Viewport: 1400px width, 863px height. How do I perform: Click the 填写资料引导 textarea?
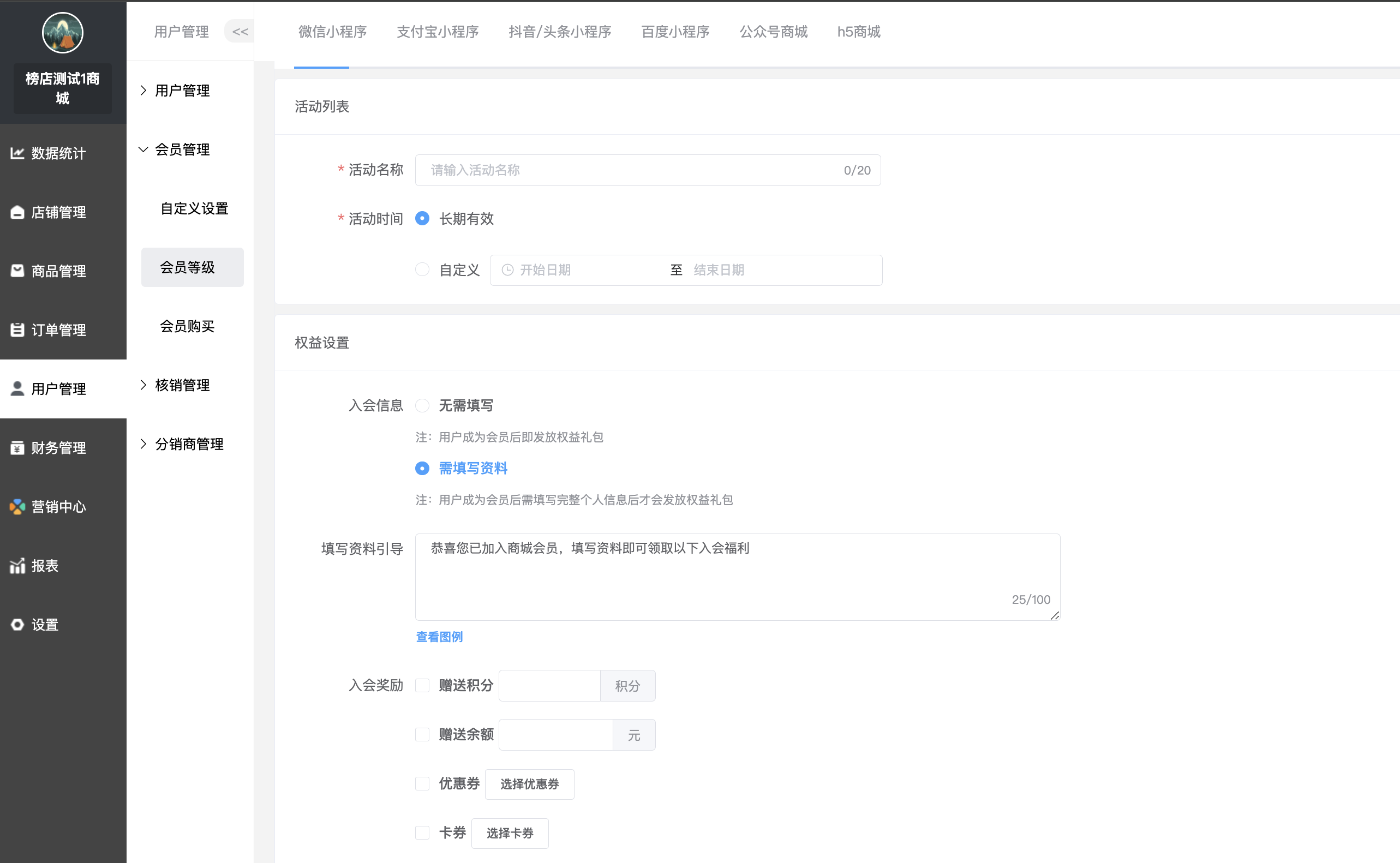click(738, 577)
